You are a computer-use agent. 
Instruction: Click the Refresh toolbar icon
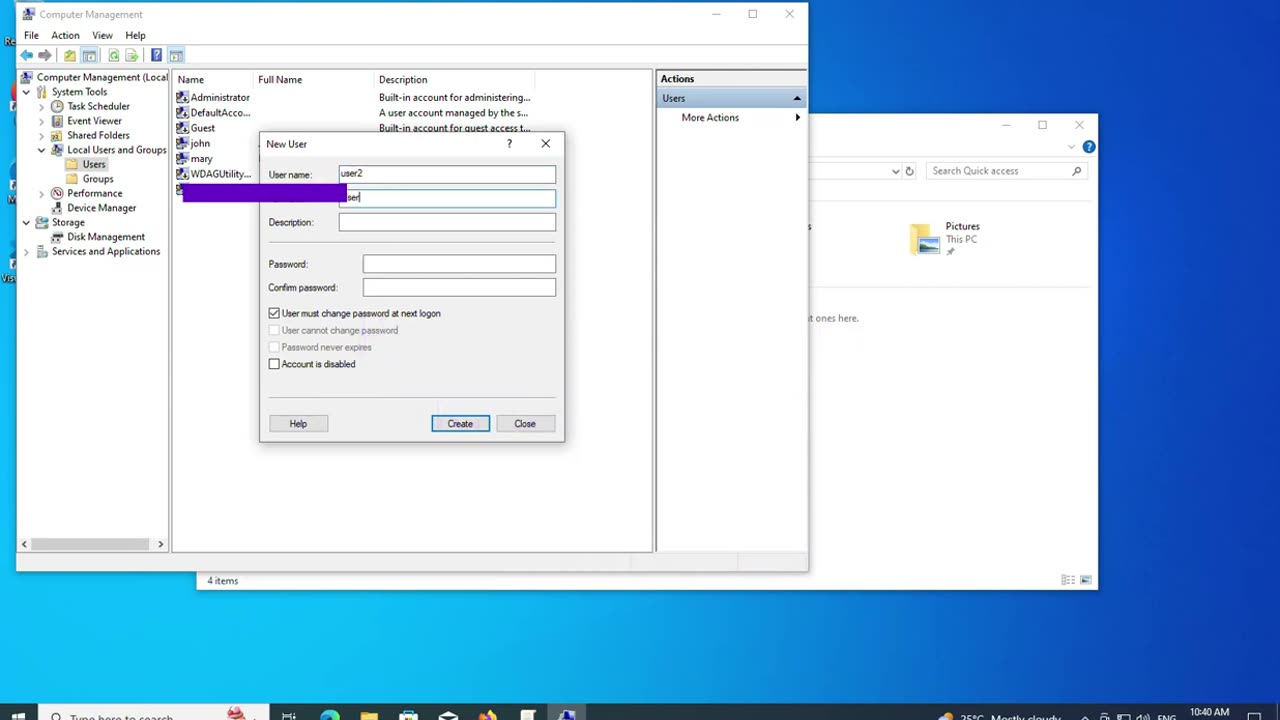click(113, 55)
